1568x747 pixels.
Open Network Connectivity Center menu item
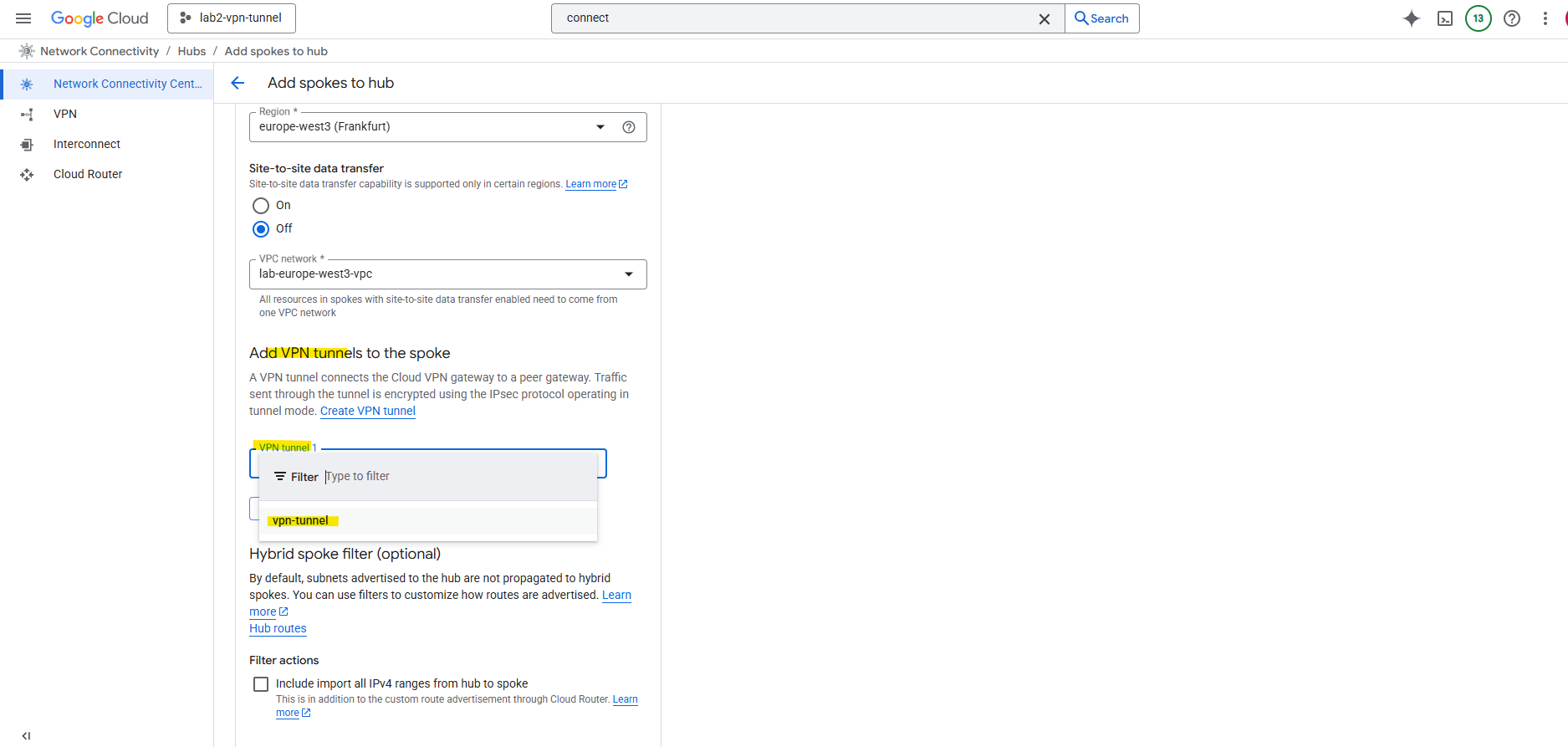pyautogui.click(x=107, y=84)
